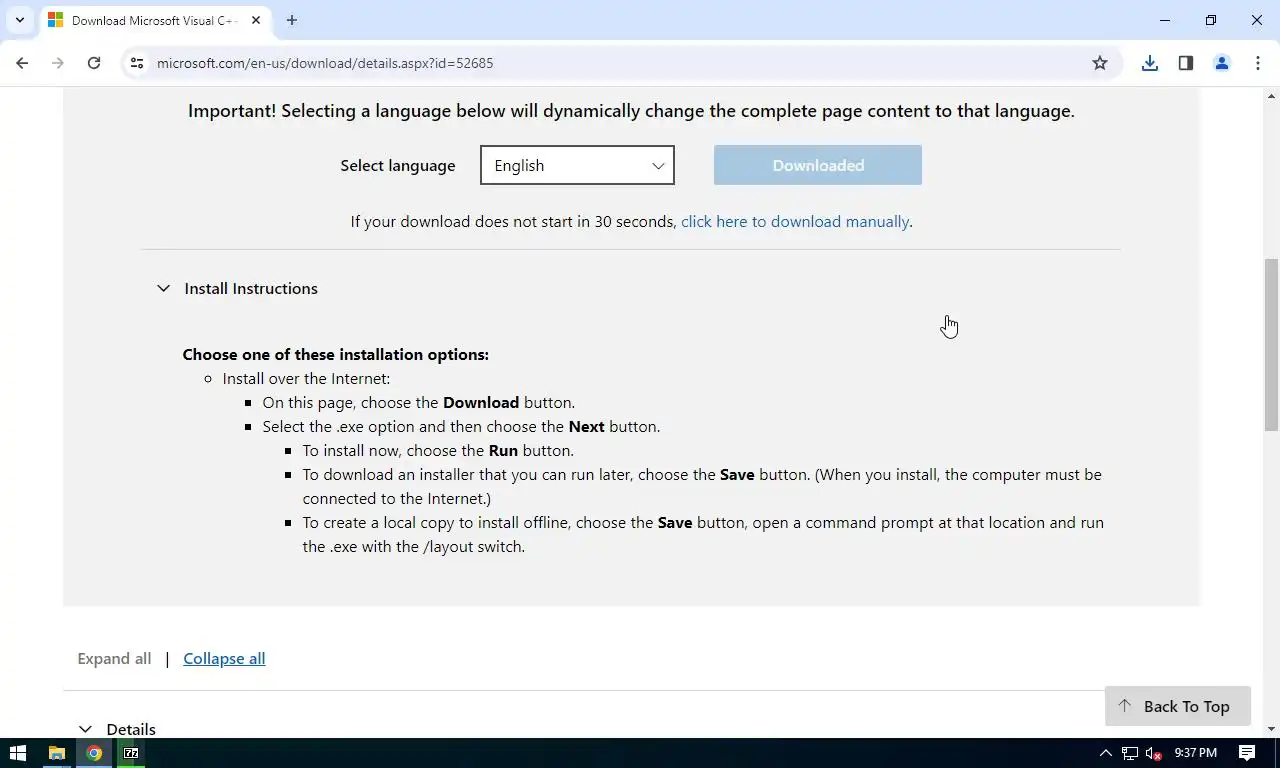
Task: Click the Collapse all link
Action: coord(224,658)
